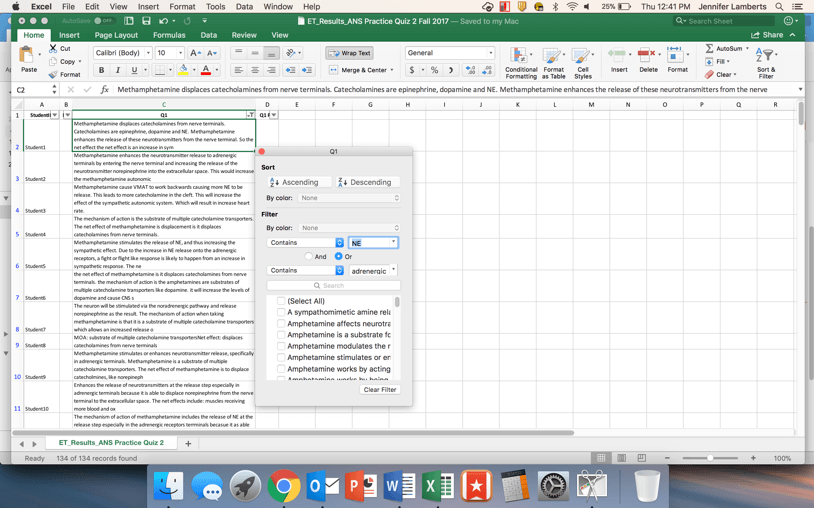
Task: Check 'Amphetamine modulates the' item
Action: (281, 346)
